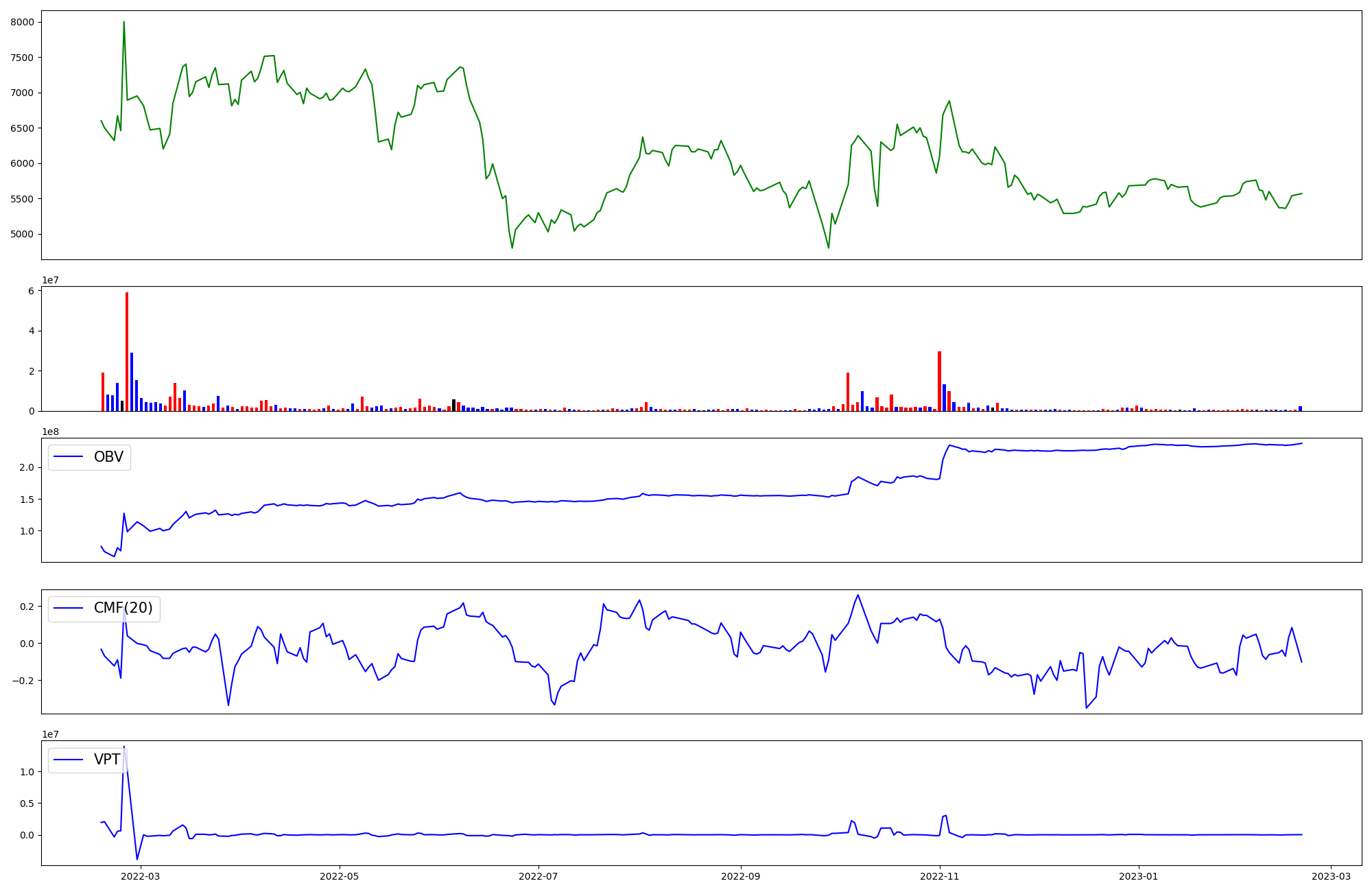Click the 1e8 exponent label above OBV chart
This screenshot has width=1372, height=892.
point(50,432)
